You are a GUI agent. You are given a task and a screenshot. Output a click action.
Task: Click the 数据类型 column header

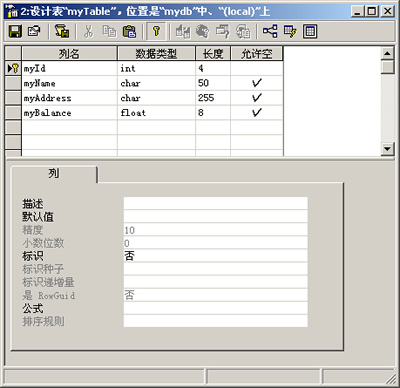pos(156,54)
